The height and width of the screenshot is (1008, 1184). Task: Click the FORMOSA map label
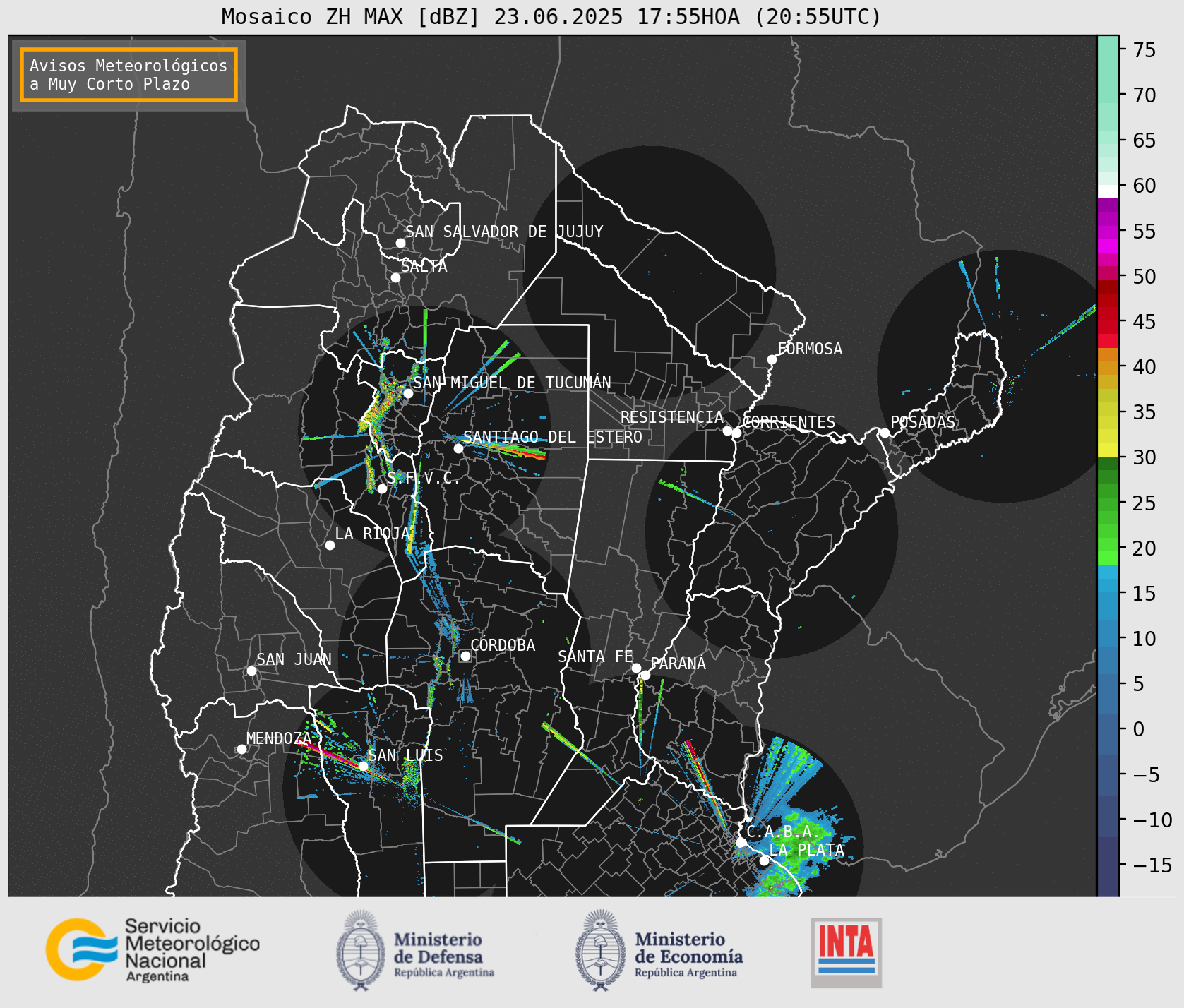(x=810, y=349)
